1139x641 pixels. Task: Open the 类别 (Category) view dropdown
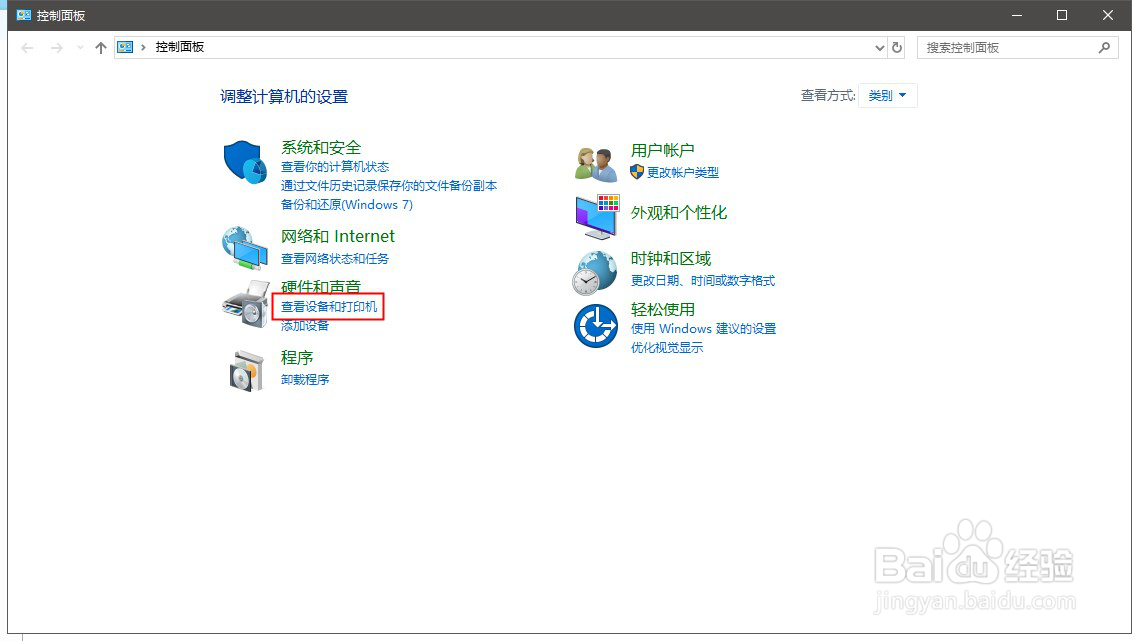[887, 95]
